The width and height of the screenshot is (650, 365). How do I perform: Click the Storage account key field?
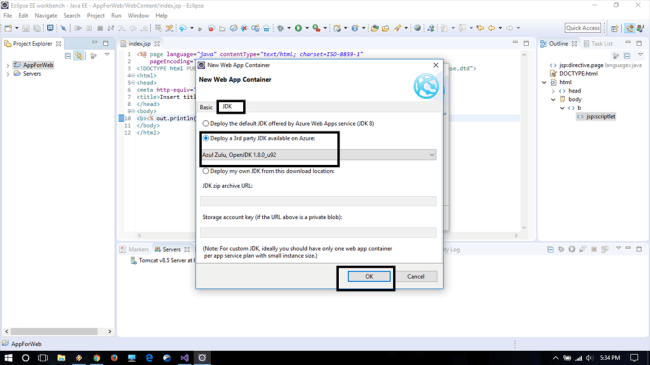318,233
